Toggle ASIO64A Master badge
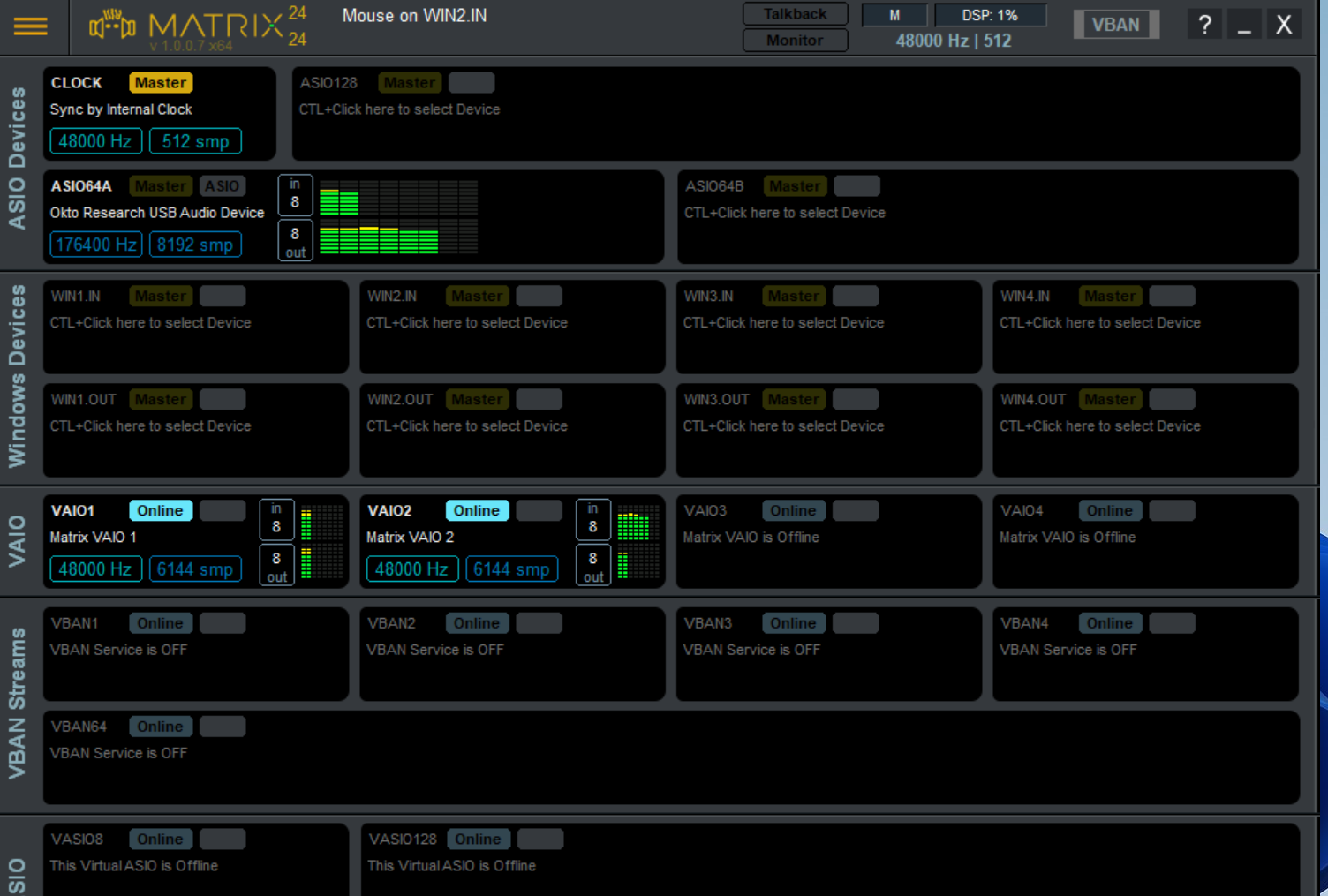 coord(161,186)
